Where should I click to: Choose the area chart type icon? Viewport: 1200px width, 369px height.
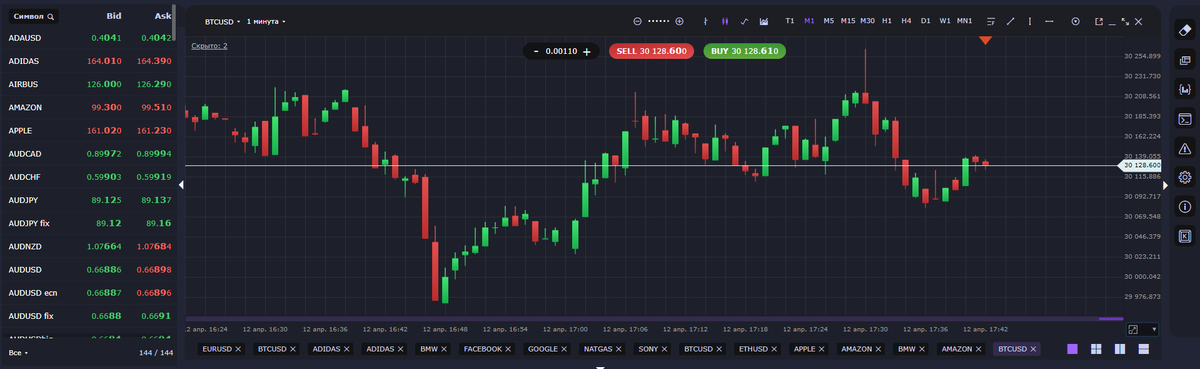pos(764,21)
